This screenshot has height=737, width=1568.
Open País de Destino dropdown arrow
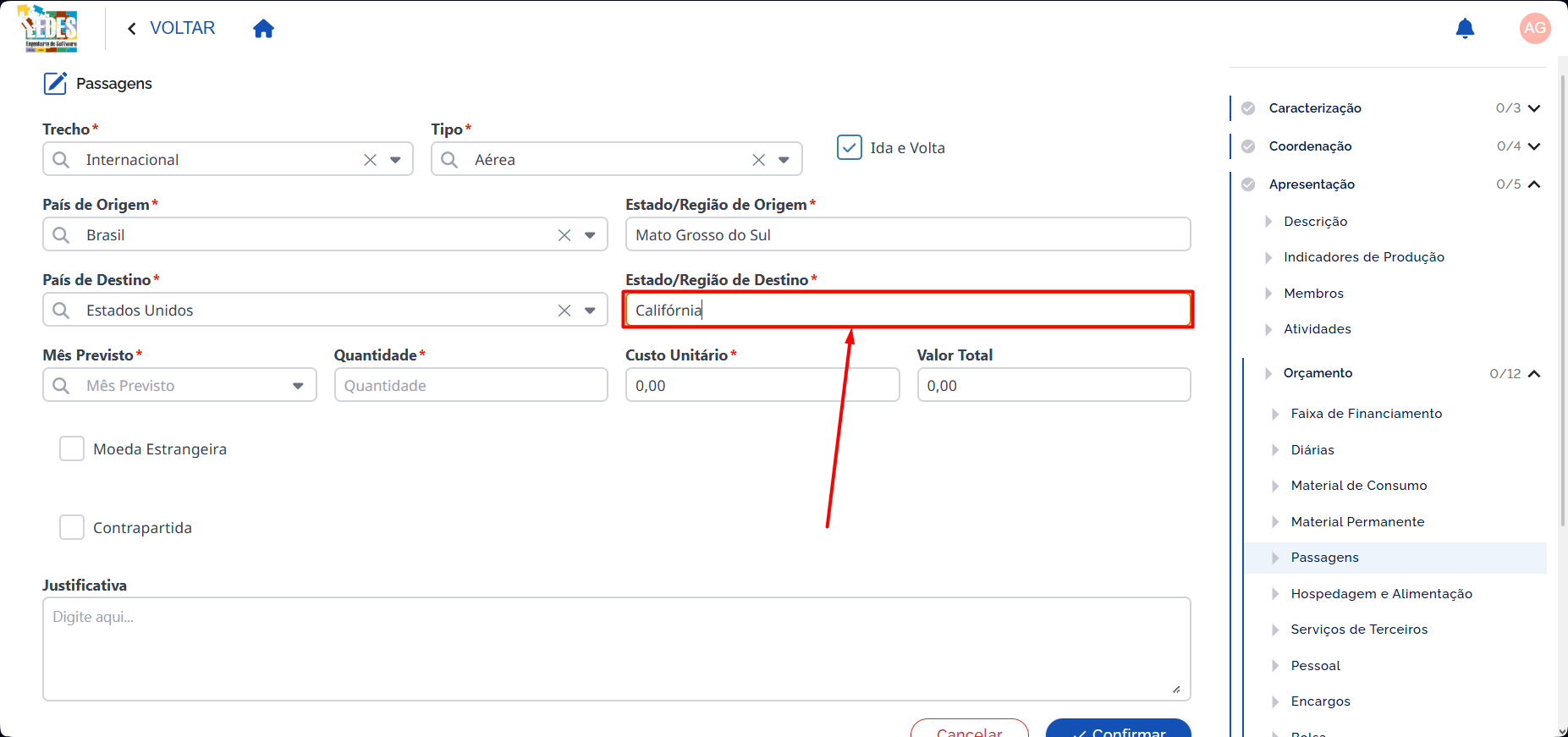point(590,311)
